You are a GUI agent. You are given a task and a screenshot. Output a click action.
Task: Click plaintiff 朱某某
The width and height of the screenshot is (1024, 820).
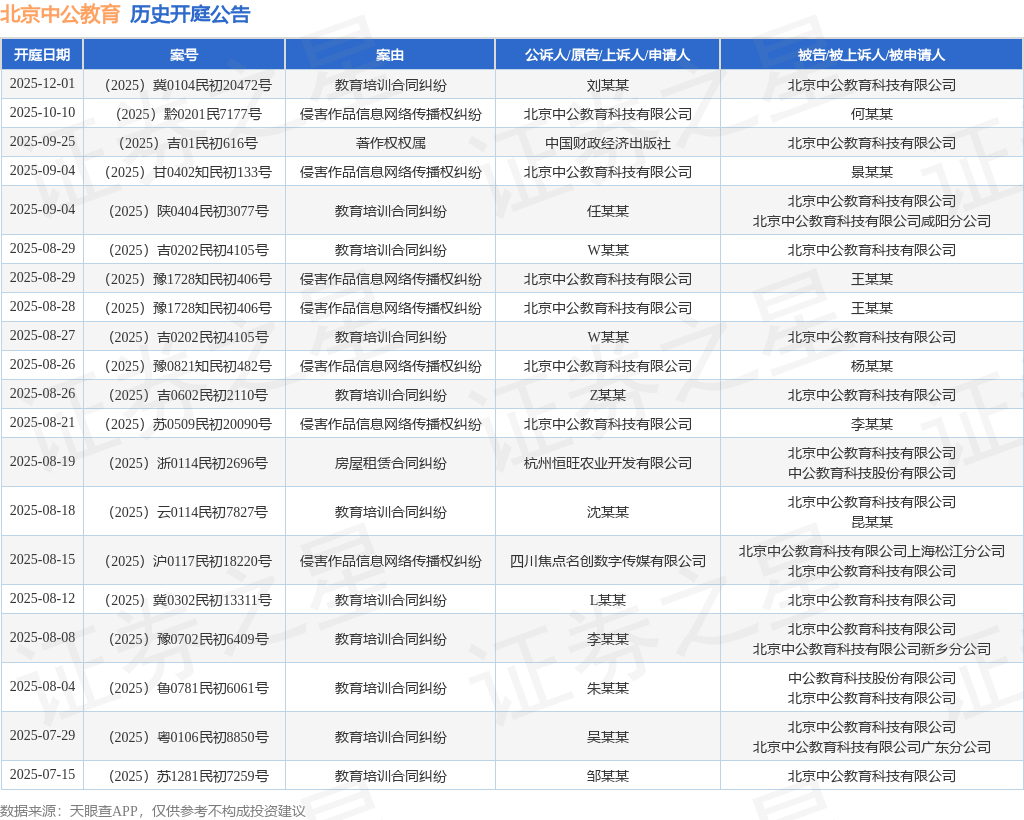[x=607, y=688]
